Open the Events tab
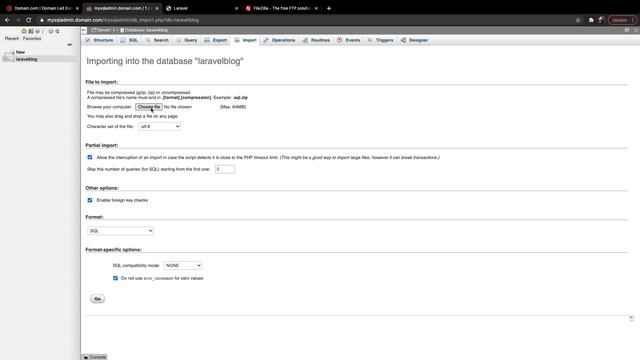640x360 pixels. pyautogui.click(x=349, y=40)
